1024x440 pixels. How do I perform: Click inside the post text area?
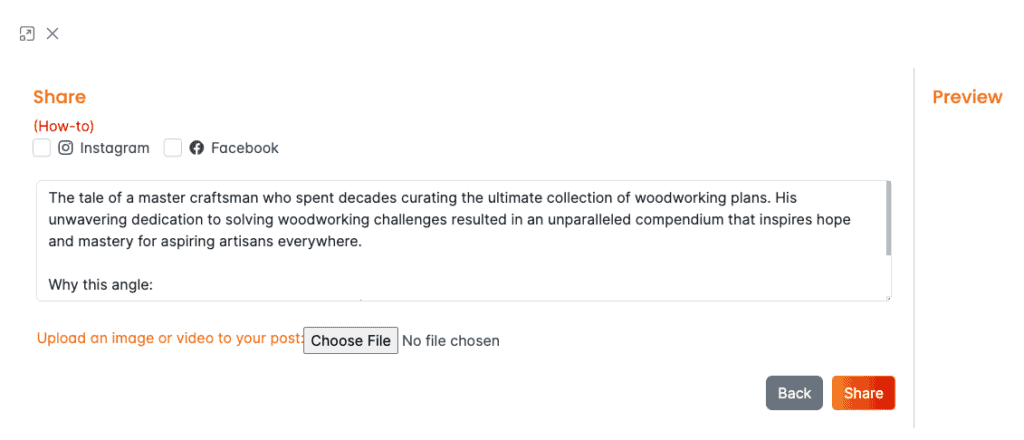pyautogui.click(x=464, y=241)
